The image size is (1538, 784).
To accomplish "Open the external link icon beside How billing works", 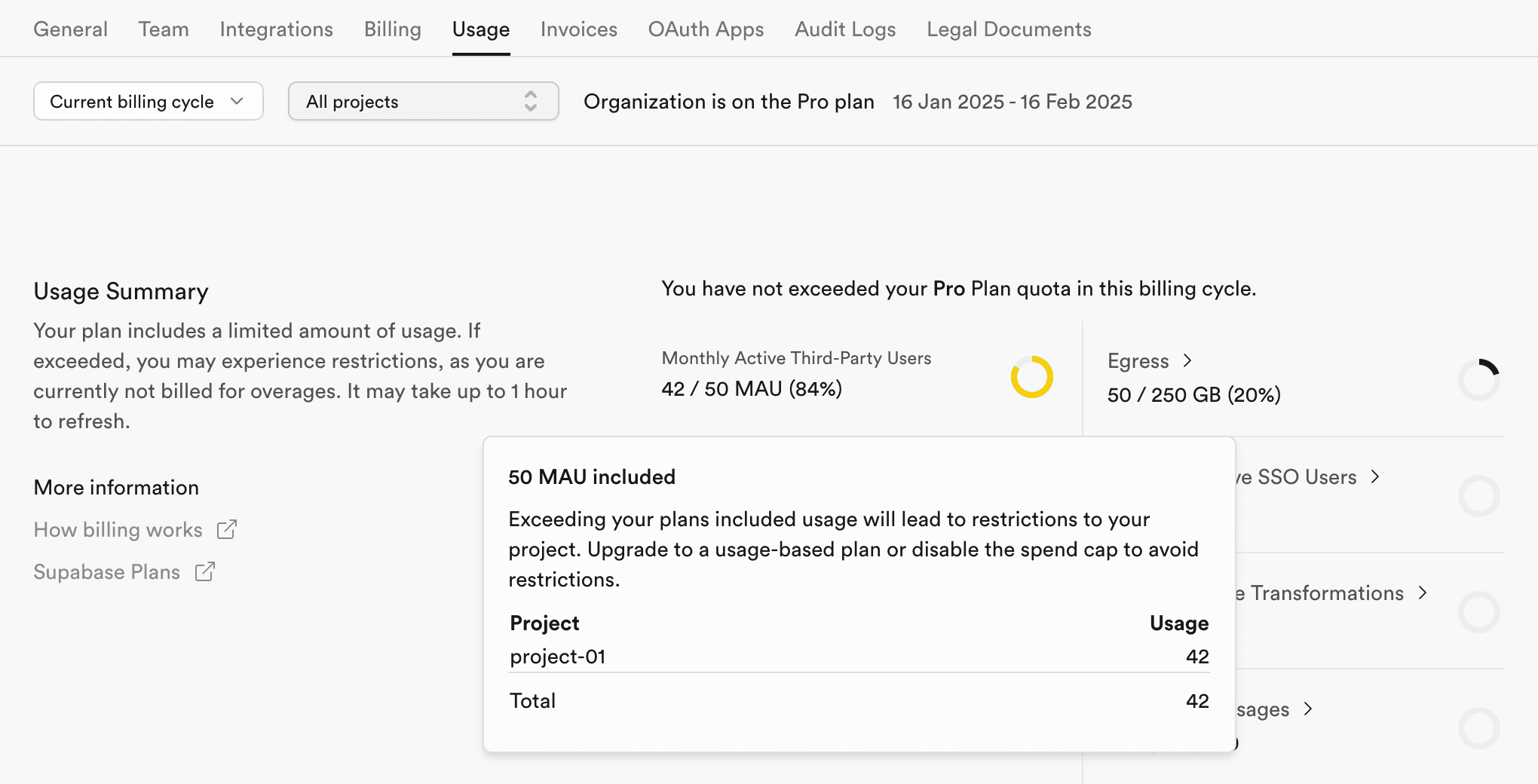I will pyautogui.click(x=227, y=529).
